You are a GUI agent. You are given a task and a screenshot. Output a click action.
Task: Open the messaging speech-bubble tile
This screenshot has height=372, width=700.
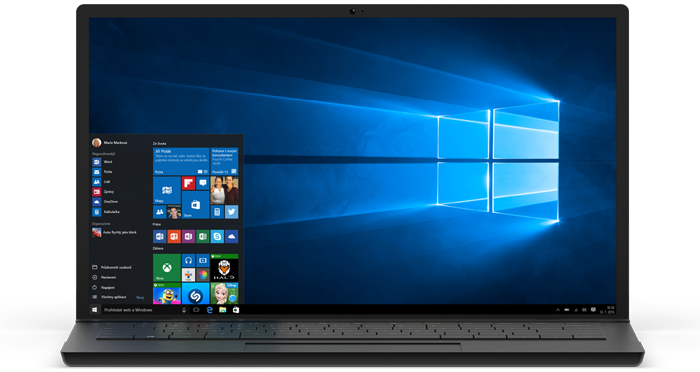203,183
